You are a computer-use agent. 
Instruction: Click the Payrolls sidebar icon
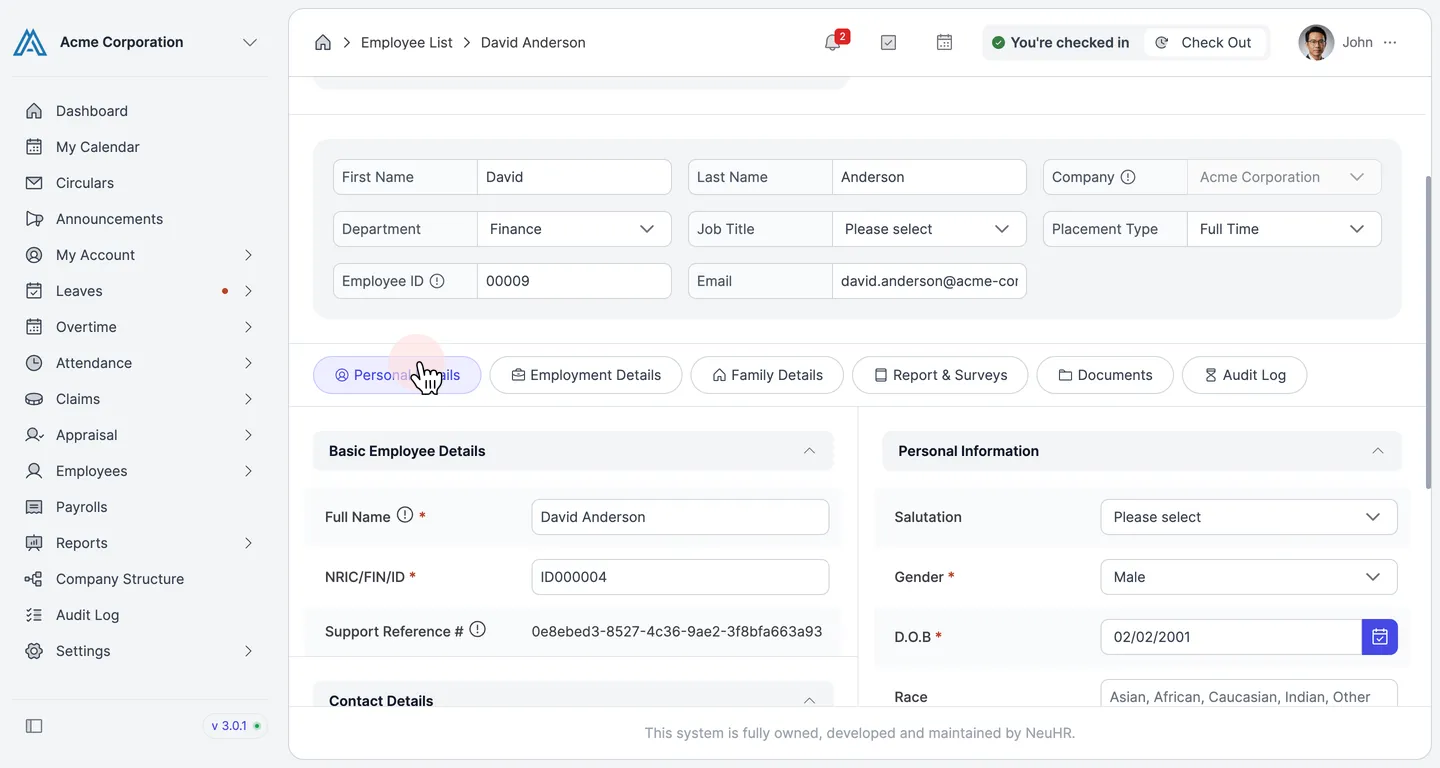click(34, 507)
